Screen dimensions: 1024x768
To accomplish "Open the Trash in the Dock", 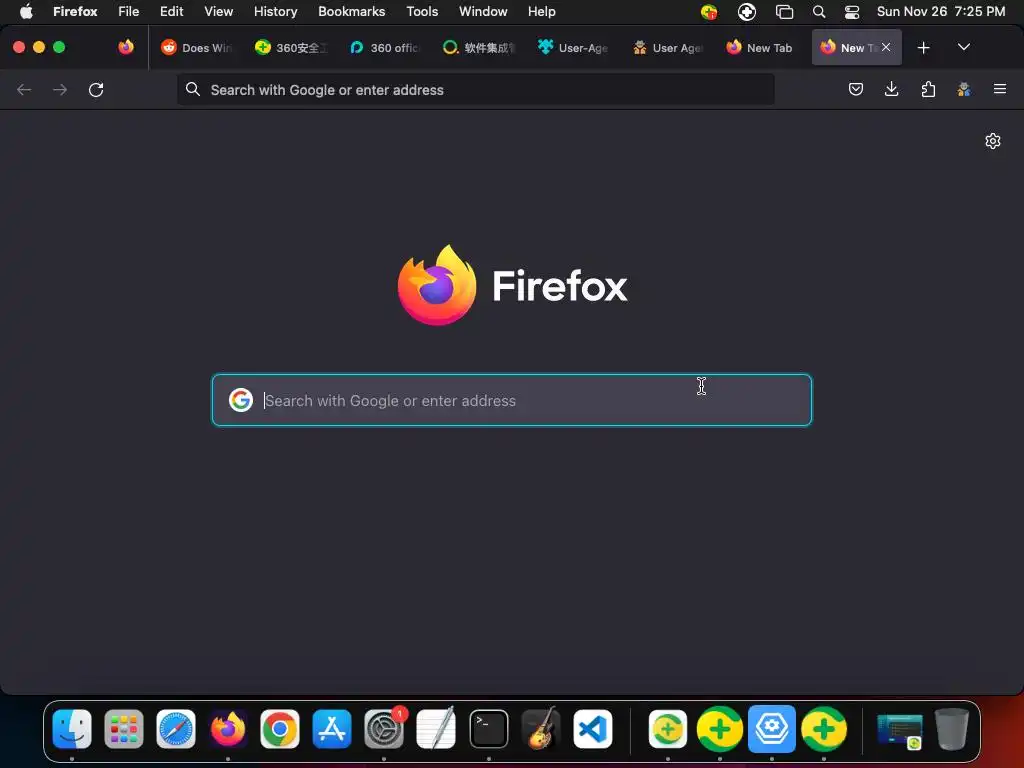I will [x=952, y=729].
